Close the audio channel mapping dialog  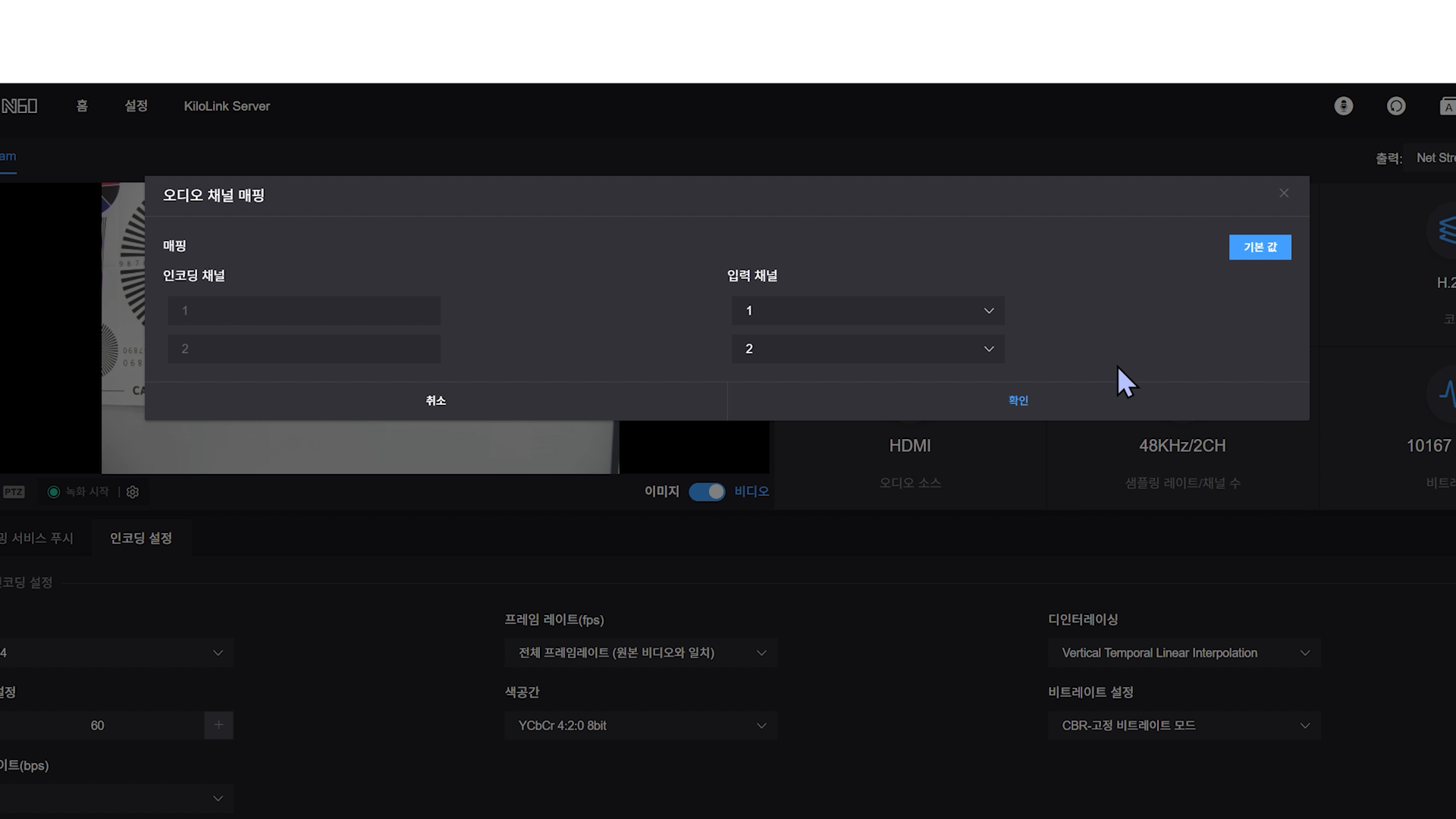point(1283,193)
